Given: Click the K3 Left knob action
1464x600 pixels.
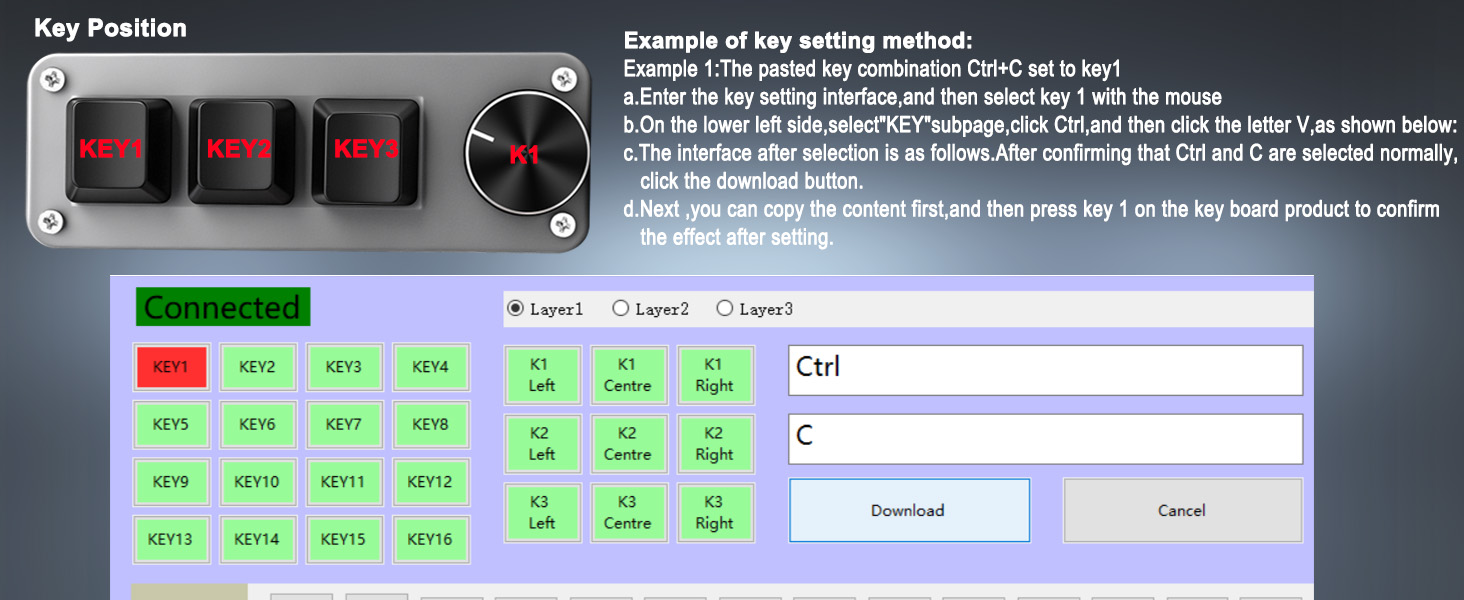Looking at the screenshot, I should 542,512.
